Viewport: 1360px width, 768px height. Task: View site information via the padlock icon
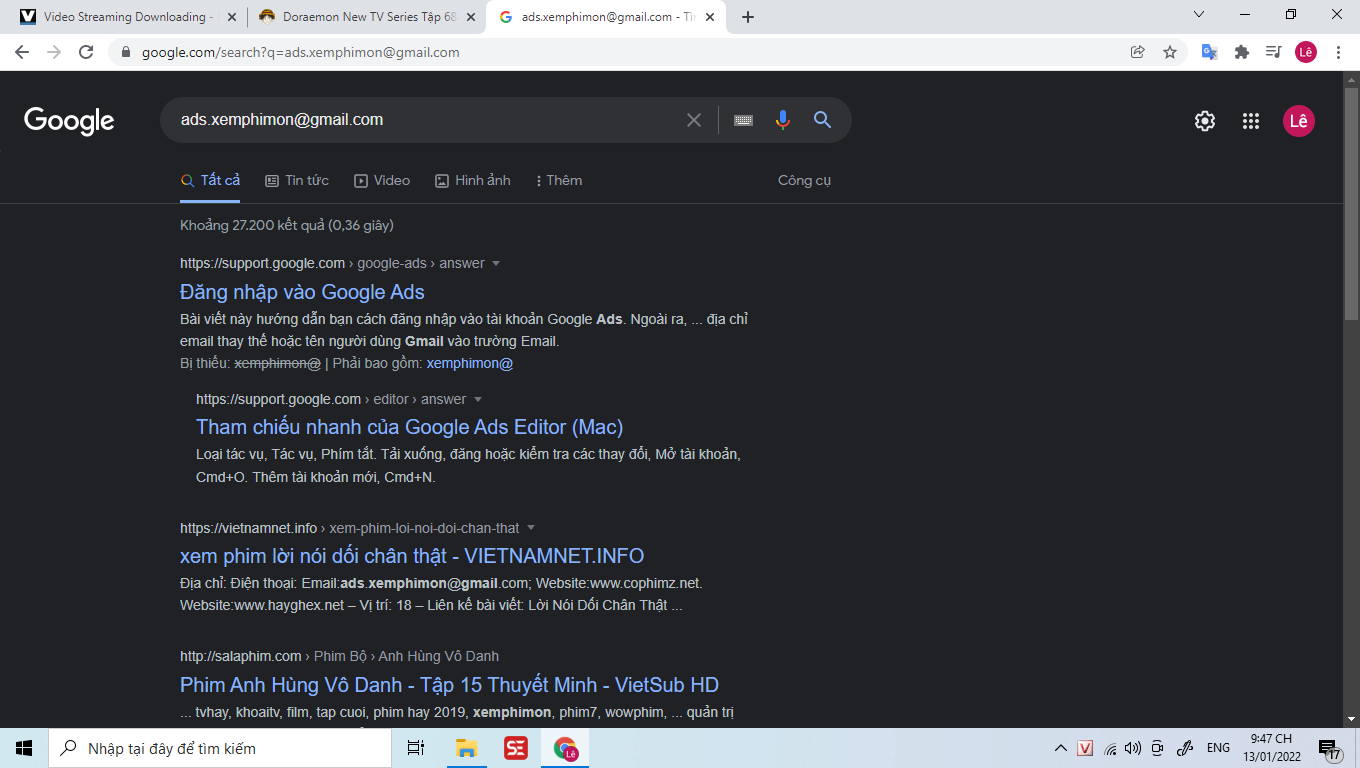coord(126,52)
